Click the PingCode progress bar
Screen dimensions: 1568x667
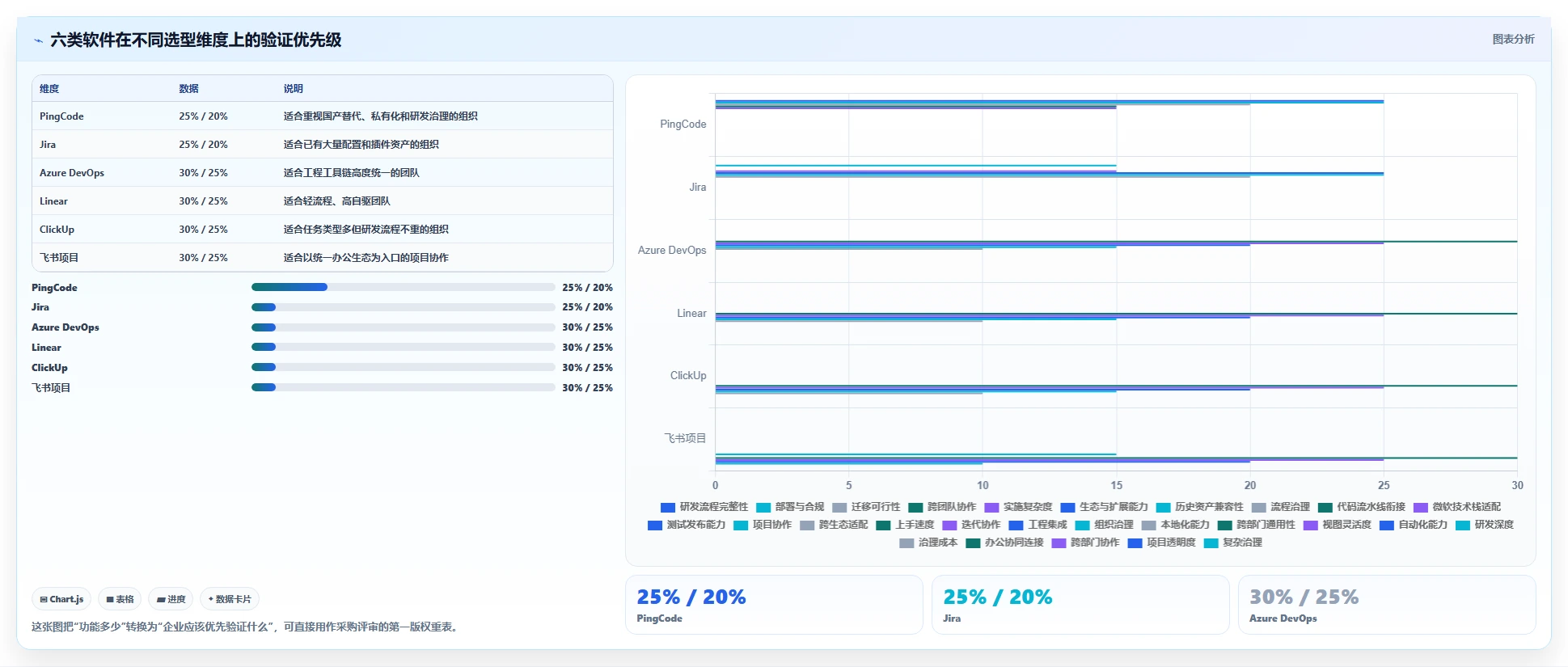pos(403,287)
